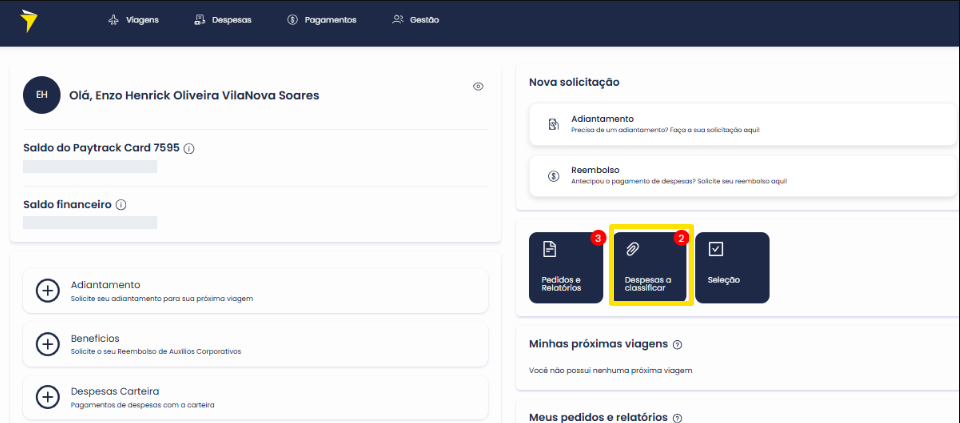Click 'Saldo financeiro' label
The height and width of the screenshot is (423, 960).
point(67,204)
